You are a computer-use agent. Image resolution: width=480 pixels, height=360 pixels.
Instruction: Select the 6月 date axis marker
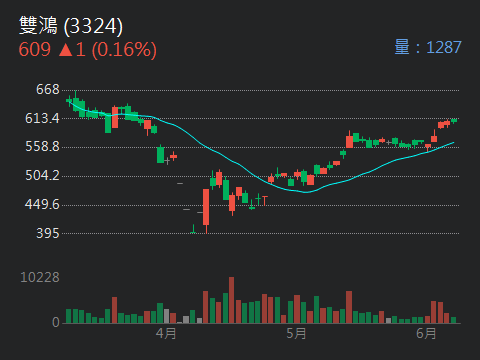(426, 333)
